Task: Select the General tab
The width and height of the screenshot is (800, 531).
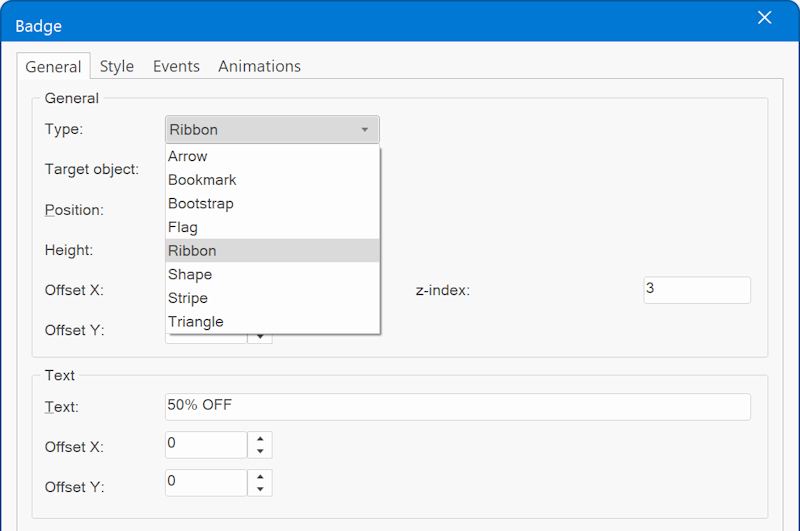Action: click(54, 66)
